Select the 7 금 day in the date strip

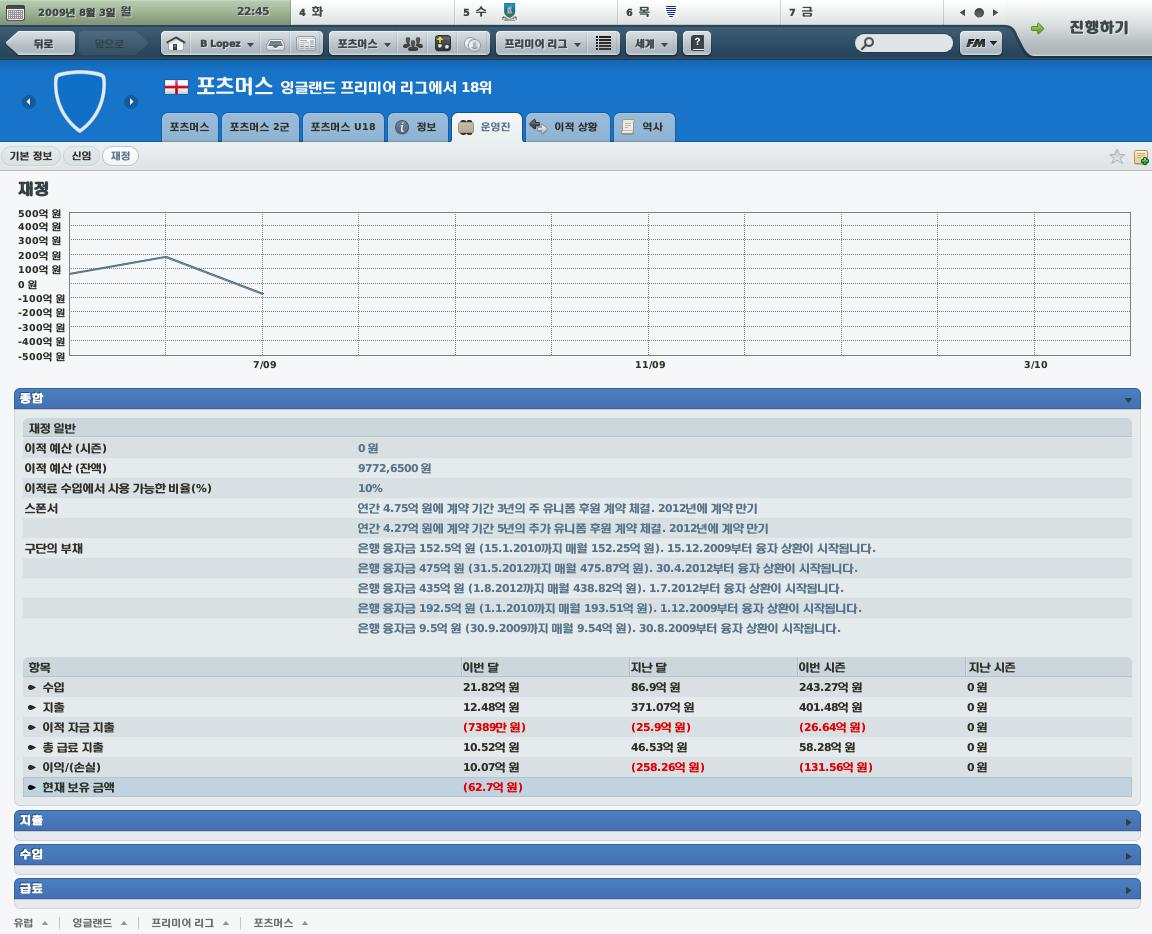(x=861, y=12)
